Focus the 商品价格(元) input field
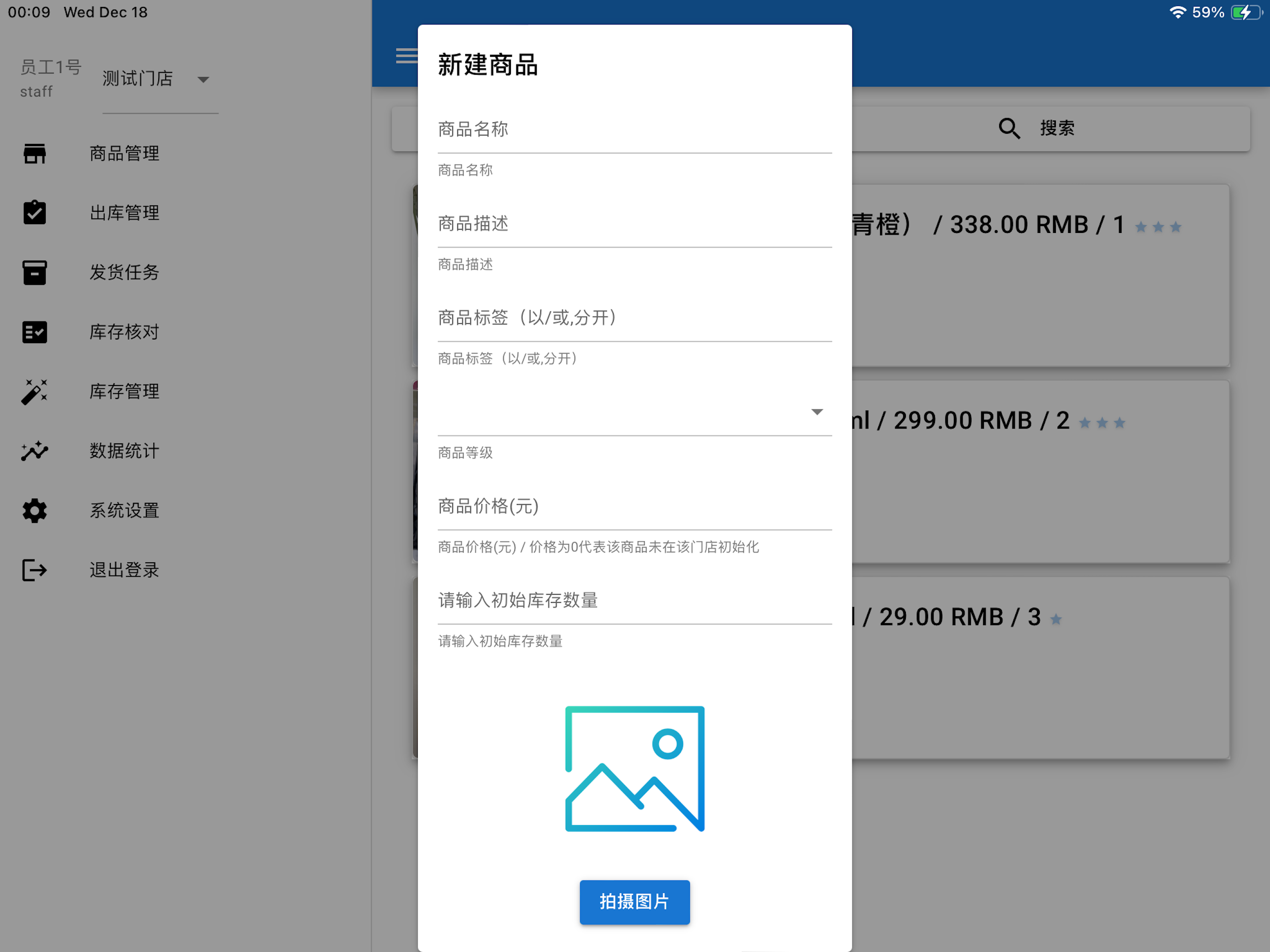This screenshot has width=1270, height=952. 635,506
